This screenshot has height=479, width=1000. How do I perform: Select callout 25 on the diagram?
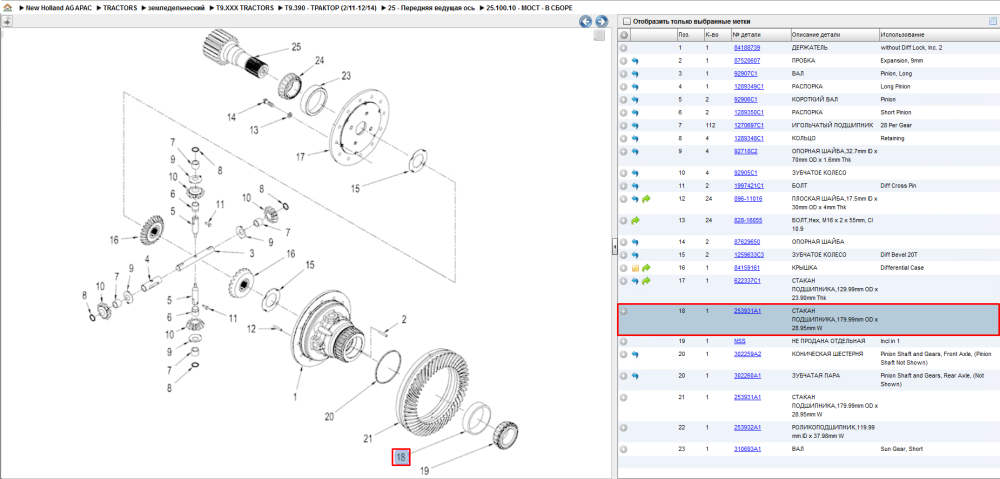click(296, 47)
